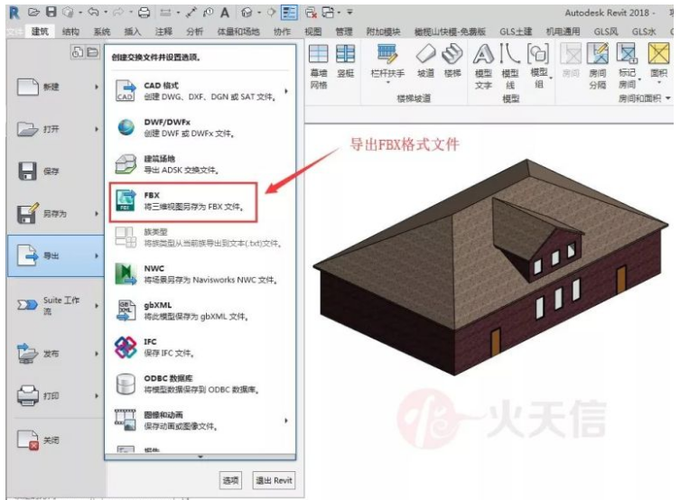Click Publish (发布) in application menu
The height and width of the screenshot is (500, 680).
click(56, 353)
